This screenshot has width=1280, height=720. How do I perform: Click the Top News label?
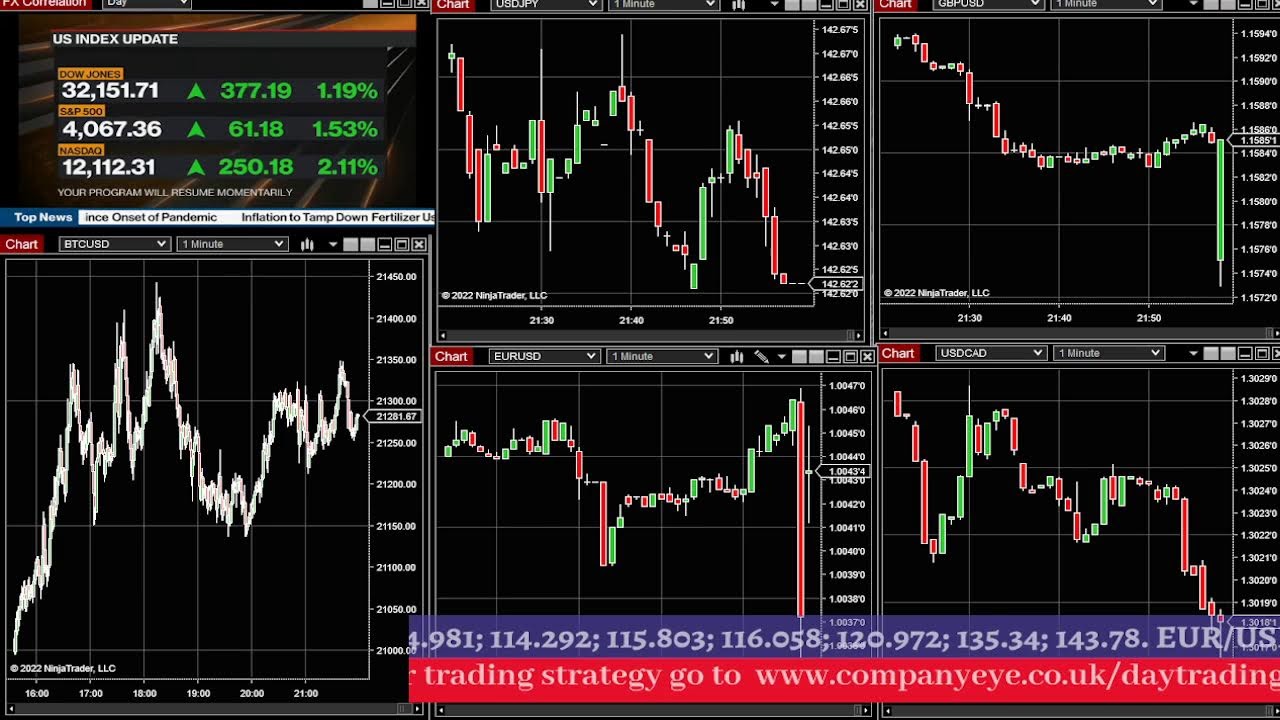[43, 217]
